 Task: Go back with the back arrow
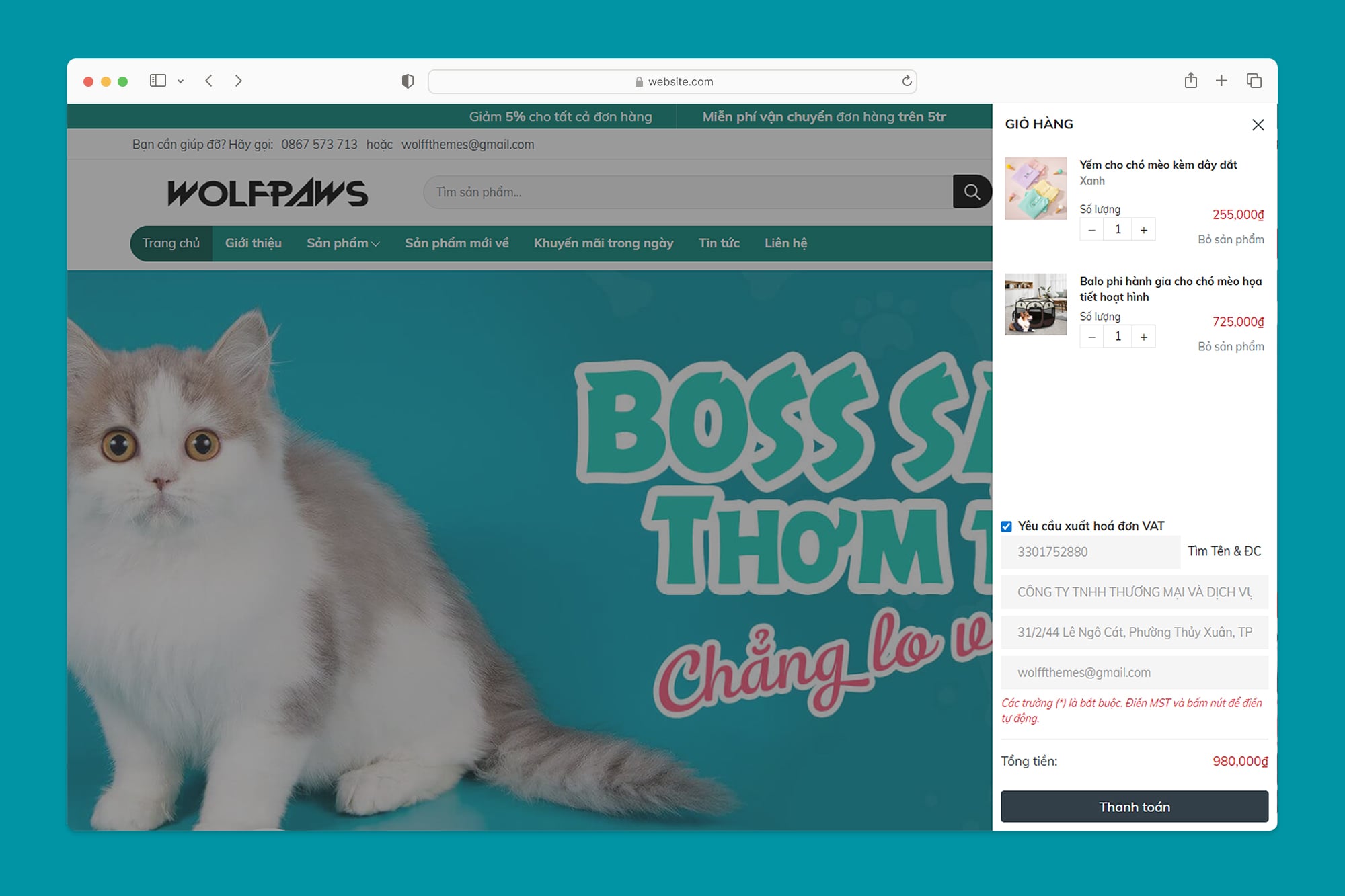pyautogui.click(x=209, y=81)
